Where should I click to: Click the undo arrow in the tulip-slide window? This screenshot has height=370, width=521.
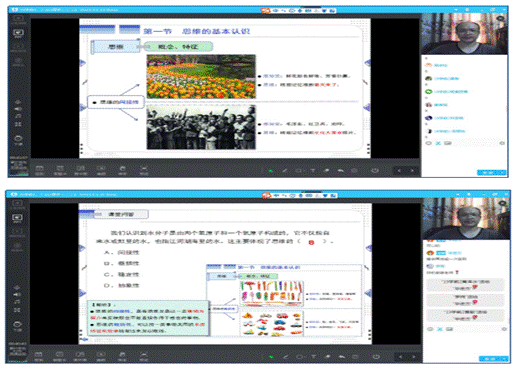[340, 171]
